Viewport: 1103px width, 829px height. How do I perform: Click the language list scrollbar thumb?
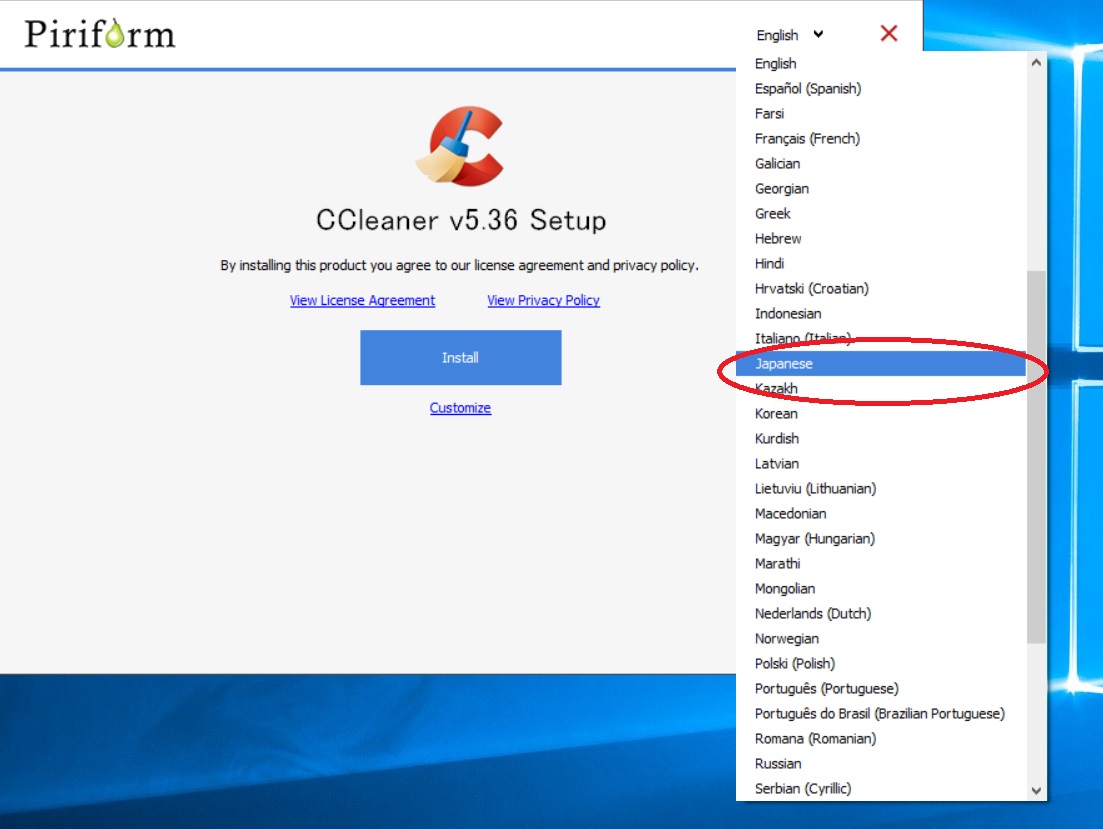click(x=1035, y=457)
